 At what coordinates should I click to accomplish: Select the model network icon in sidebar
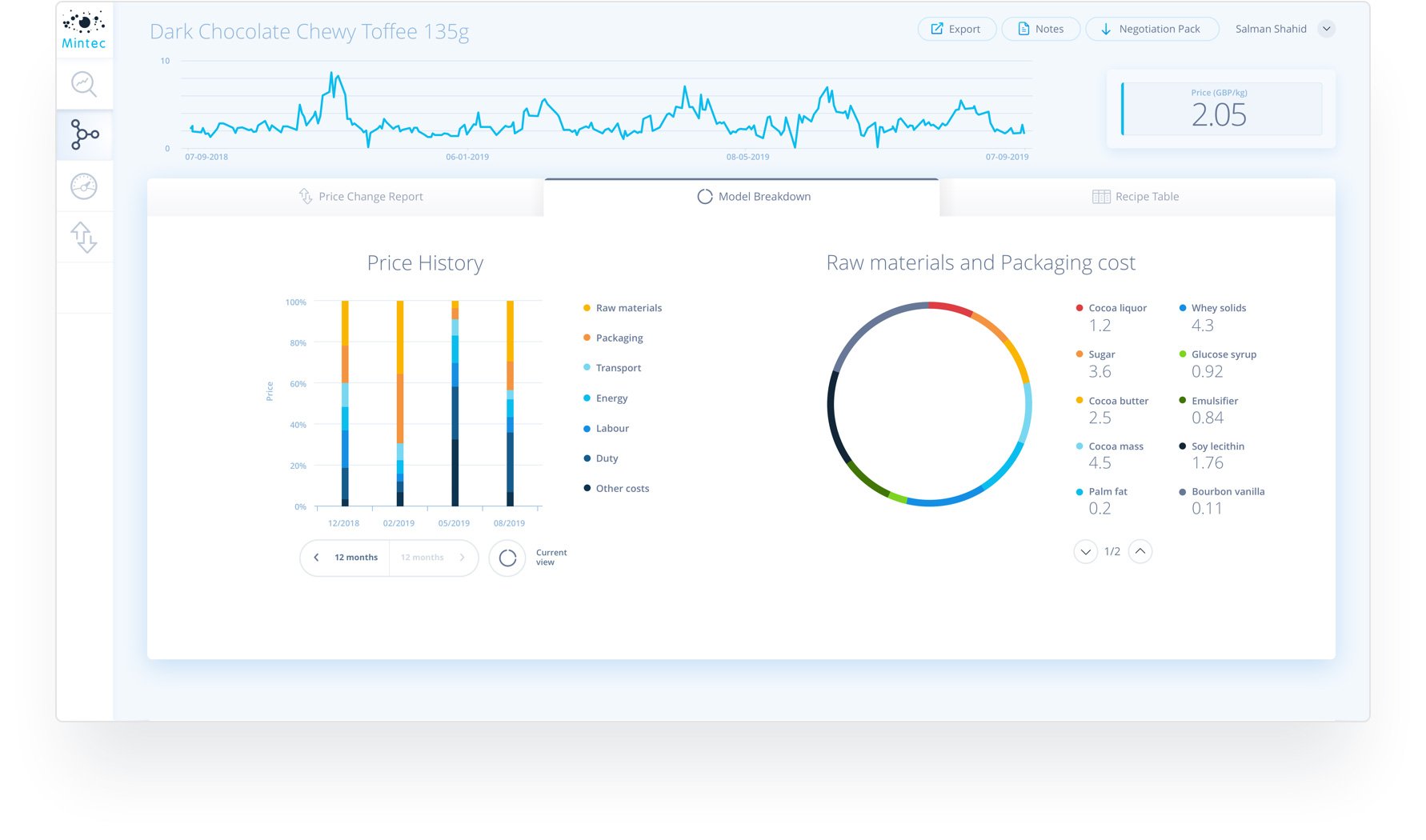coord(83,134)
